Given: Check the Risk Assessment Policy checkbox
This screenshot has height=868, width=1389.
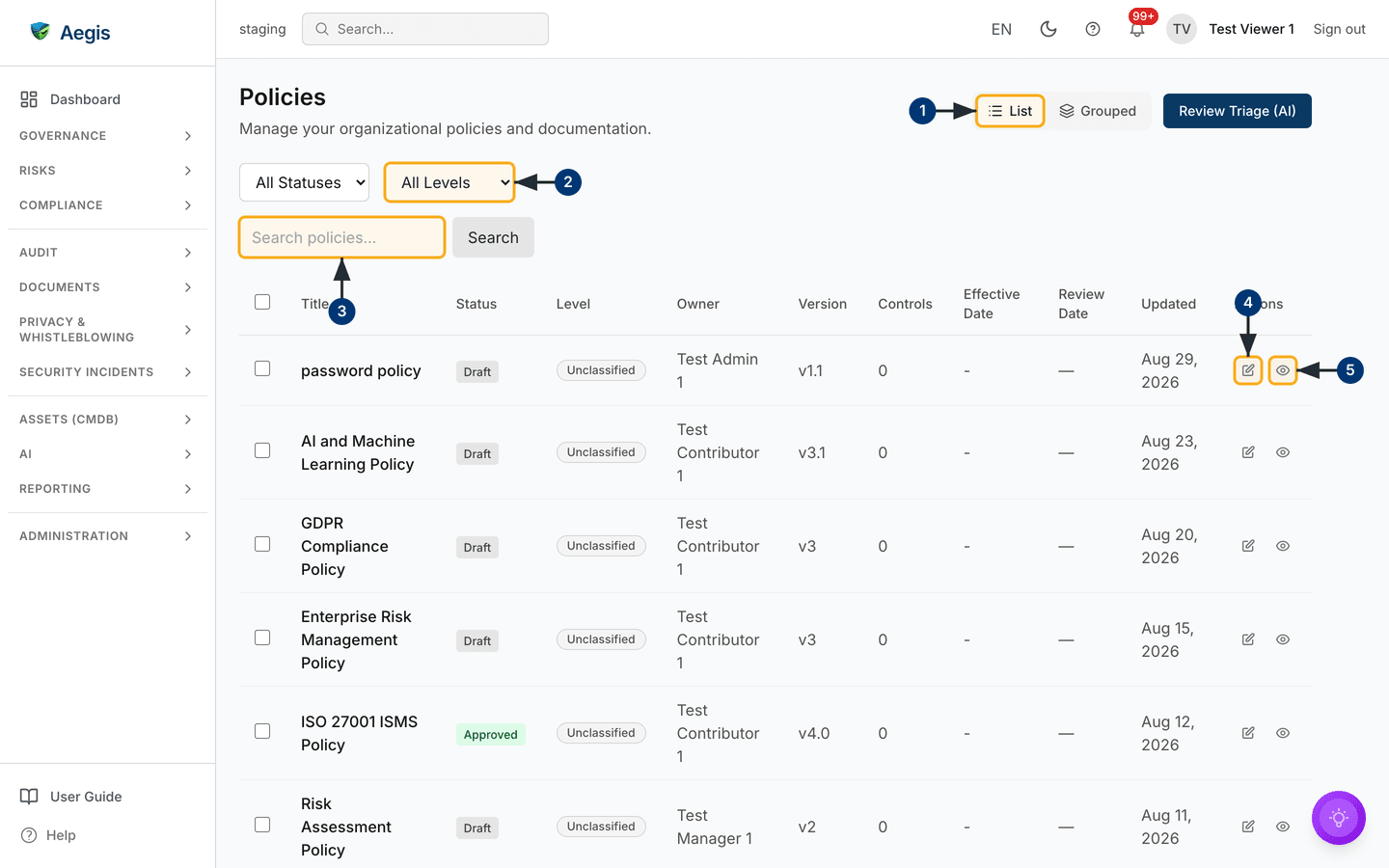Looking at the screenshot, I should pyautogui.click(x=262, y=825).
